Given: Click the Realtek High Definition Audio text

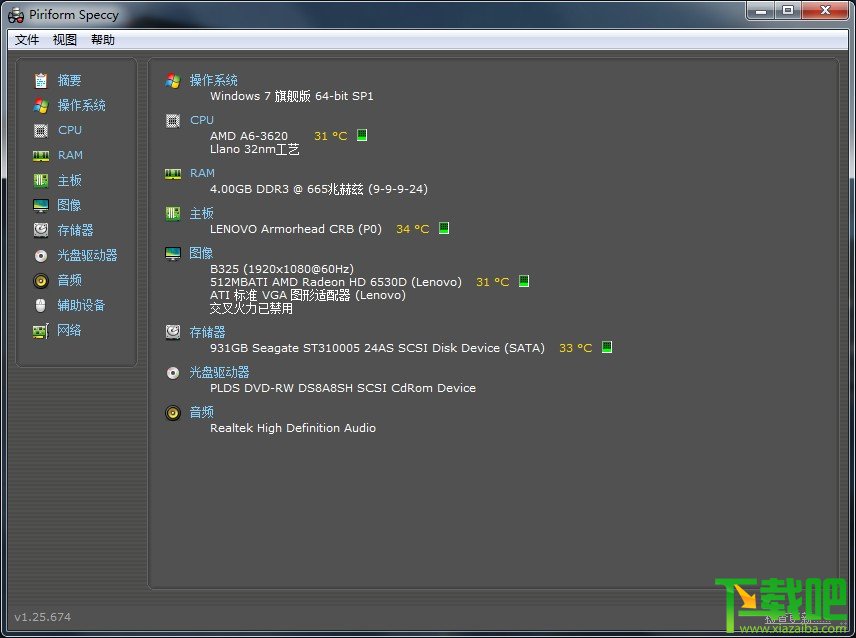Looking at the screenshot, I should click(x=293, y=428).
